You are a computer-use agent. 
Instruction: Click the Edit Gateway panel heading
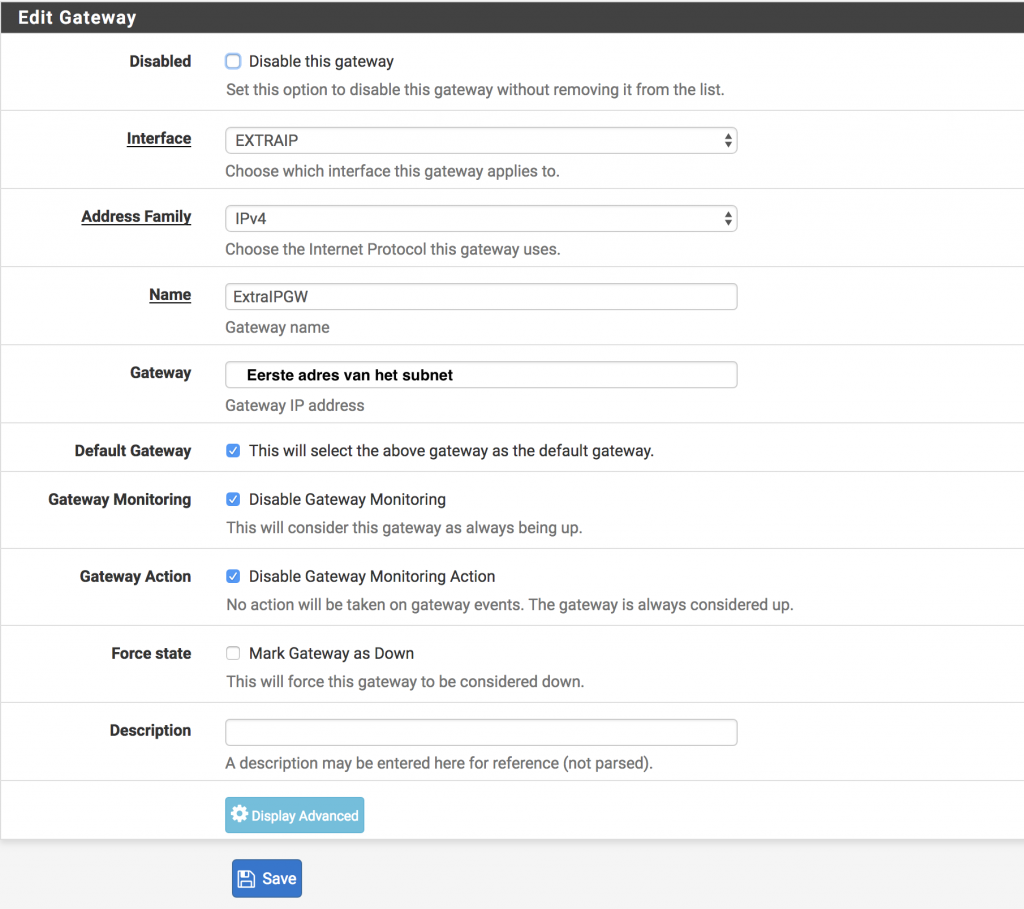click(77, 18)
